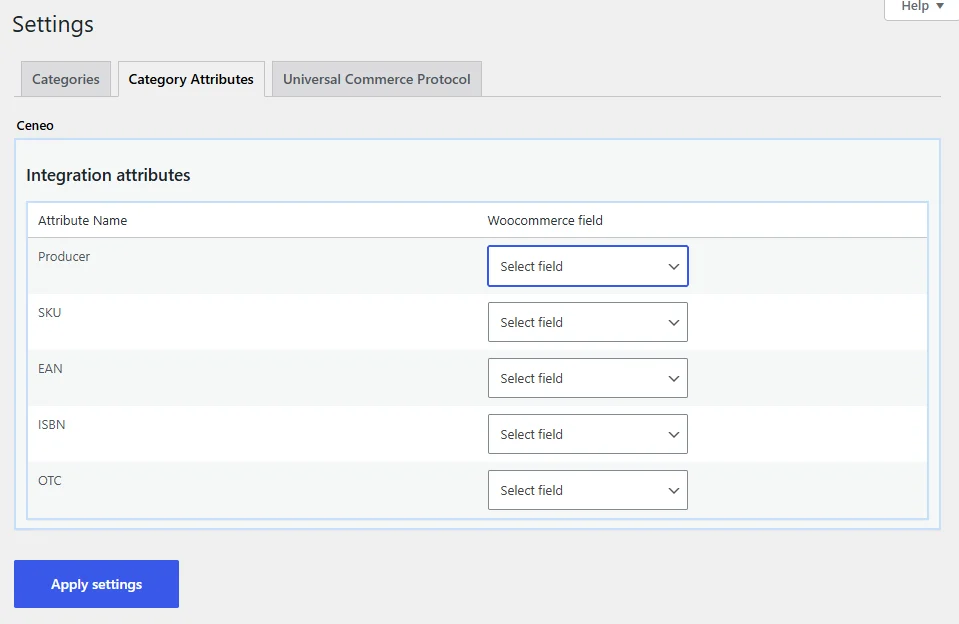The width and height of the screenshot is (959, 624).
Task: Expand the EAN Select field dropdown
Action: [x=588, y=378]
